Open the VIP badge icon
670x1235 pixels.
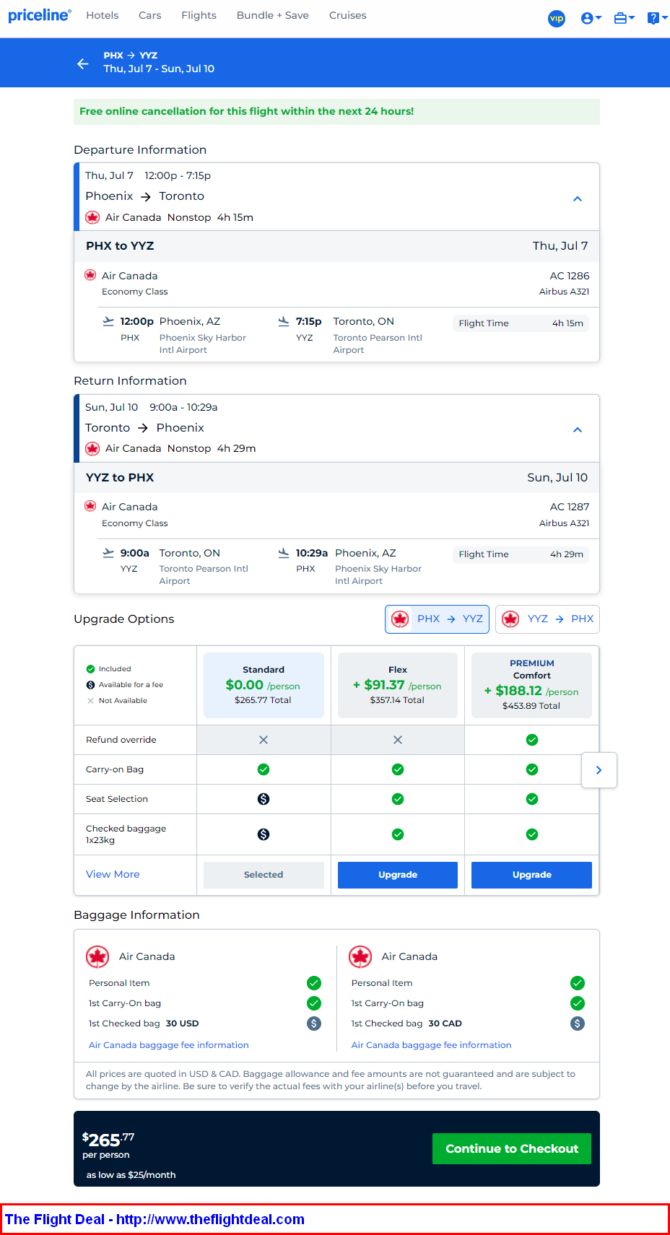[557, 18]
